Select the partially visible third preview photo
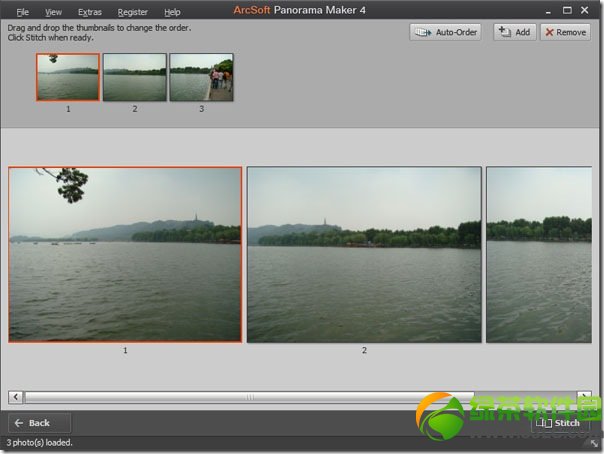Screen dimensions: 604x454 click(x=539, y=255)
